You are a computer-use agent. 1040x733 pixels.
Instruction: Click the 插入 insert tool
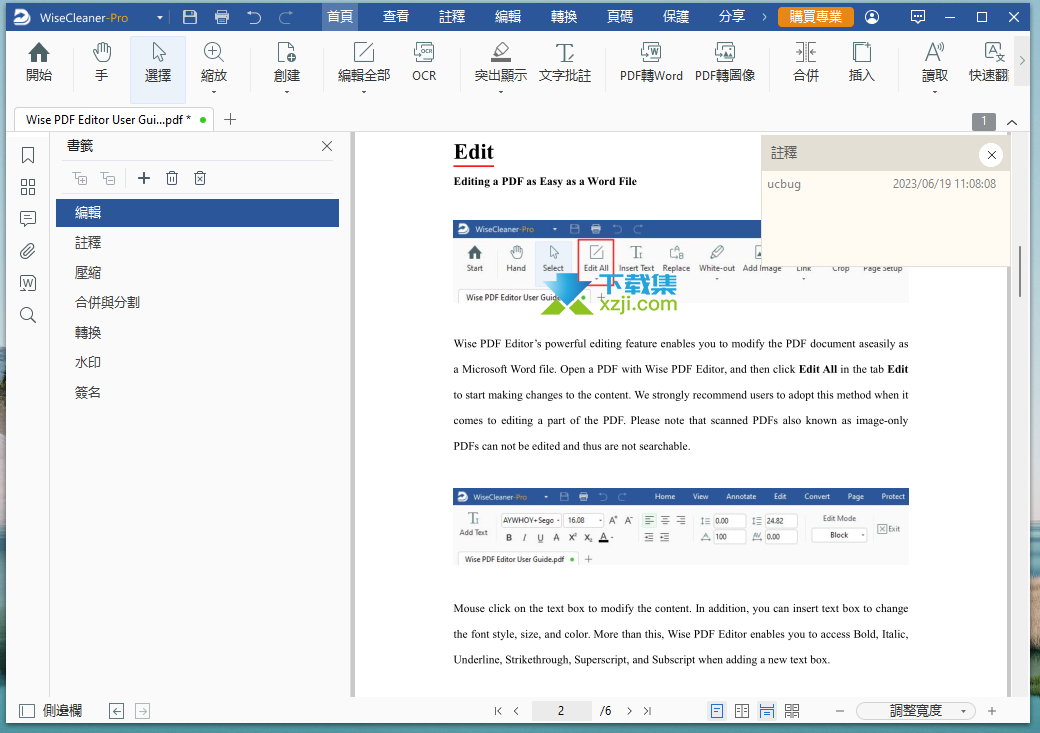coord(862,62)
